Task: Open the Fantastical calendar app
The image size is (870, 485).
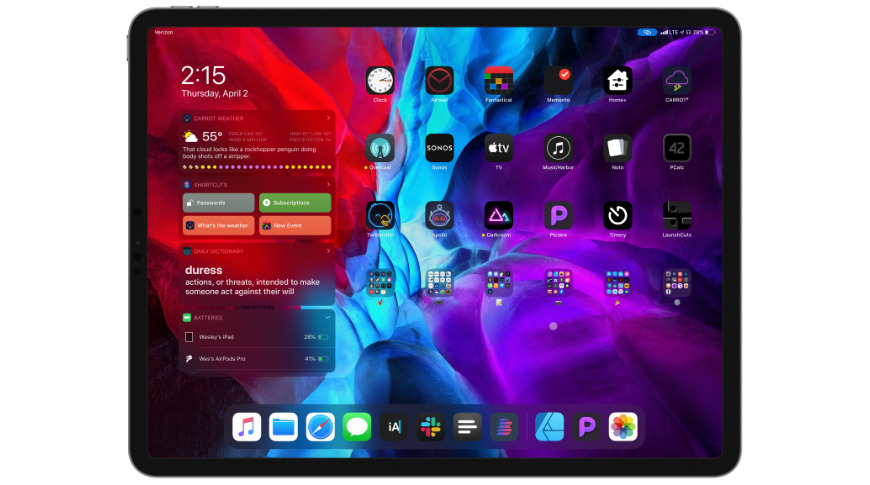Action: point(499,80)
